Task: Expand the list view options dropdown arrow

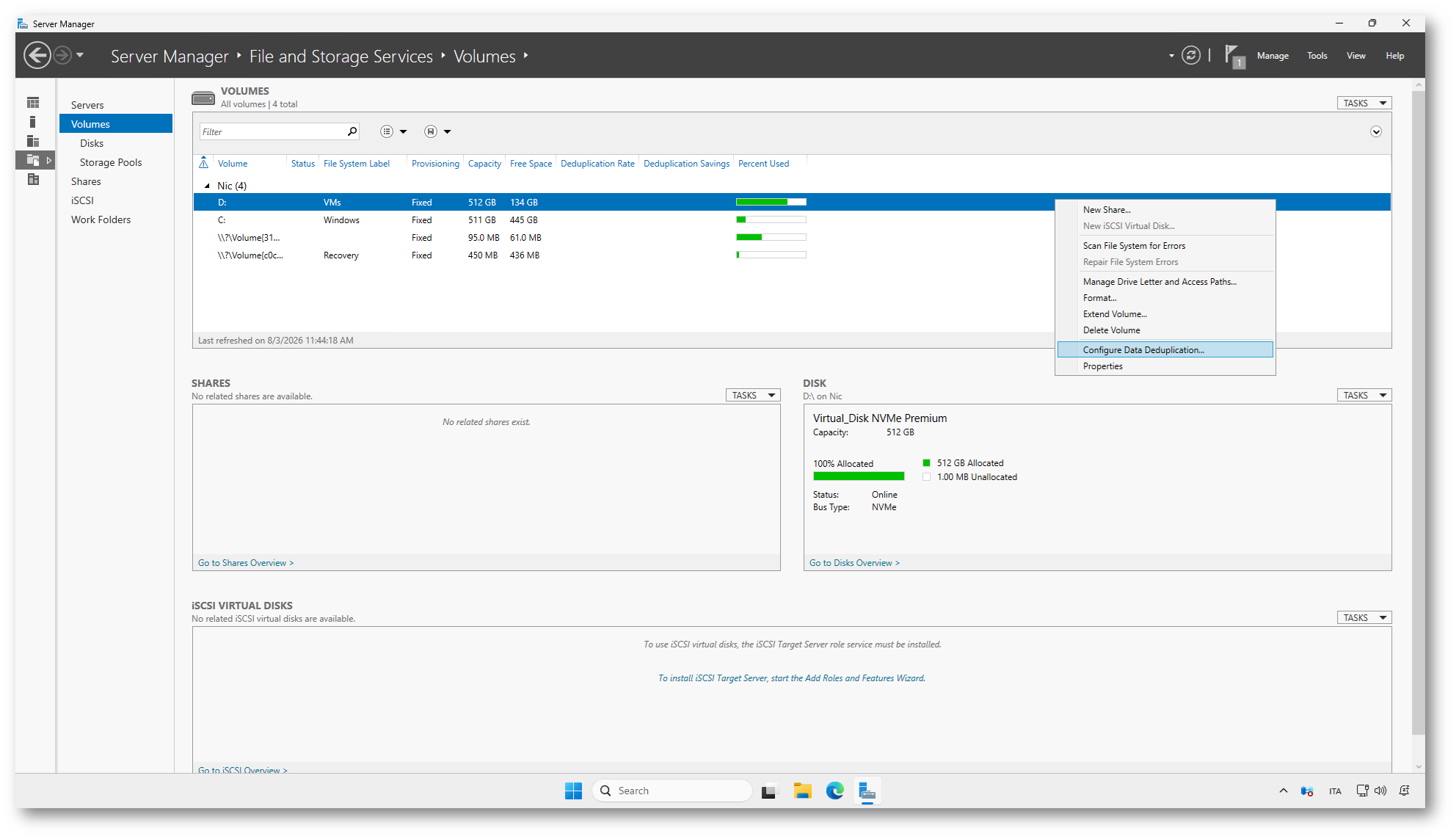Action: pyautogui.click(x=403, y=132)
